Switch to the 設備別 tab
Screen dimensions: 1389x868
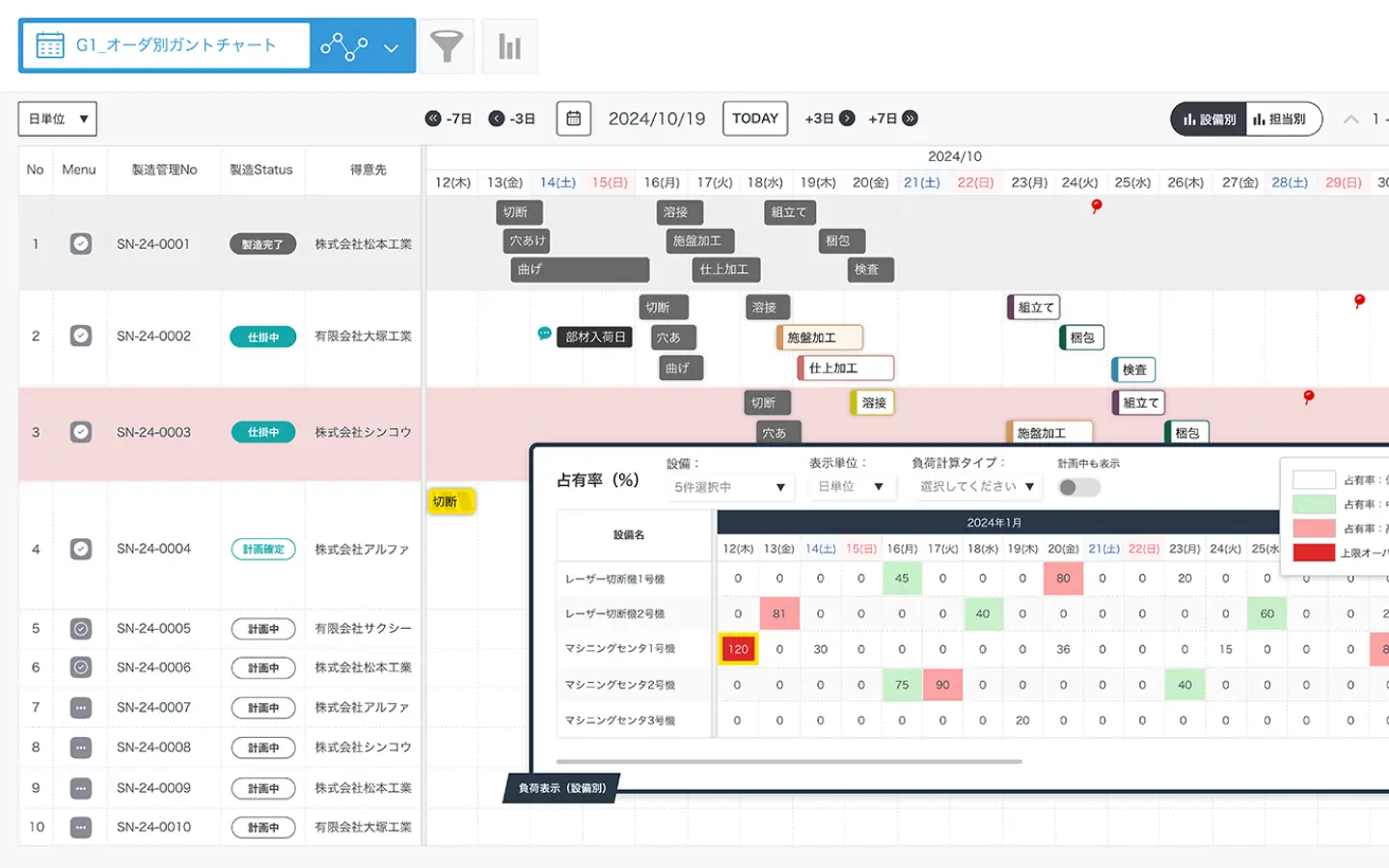1209,119
